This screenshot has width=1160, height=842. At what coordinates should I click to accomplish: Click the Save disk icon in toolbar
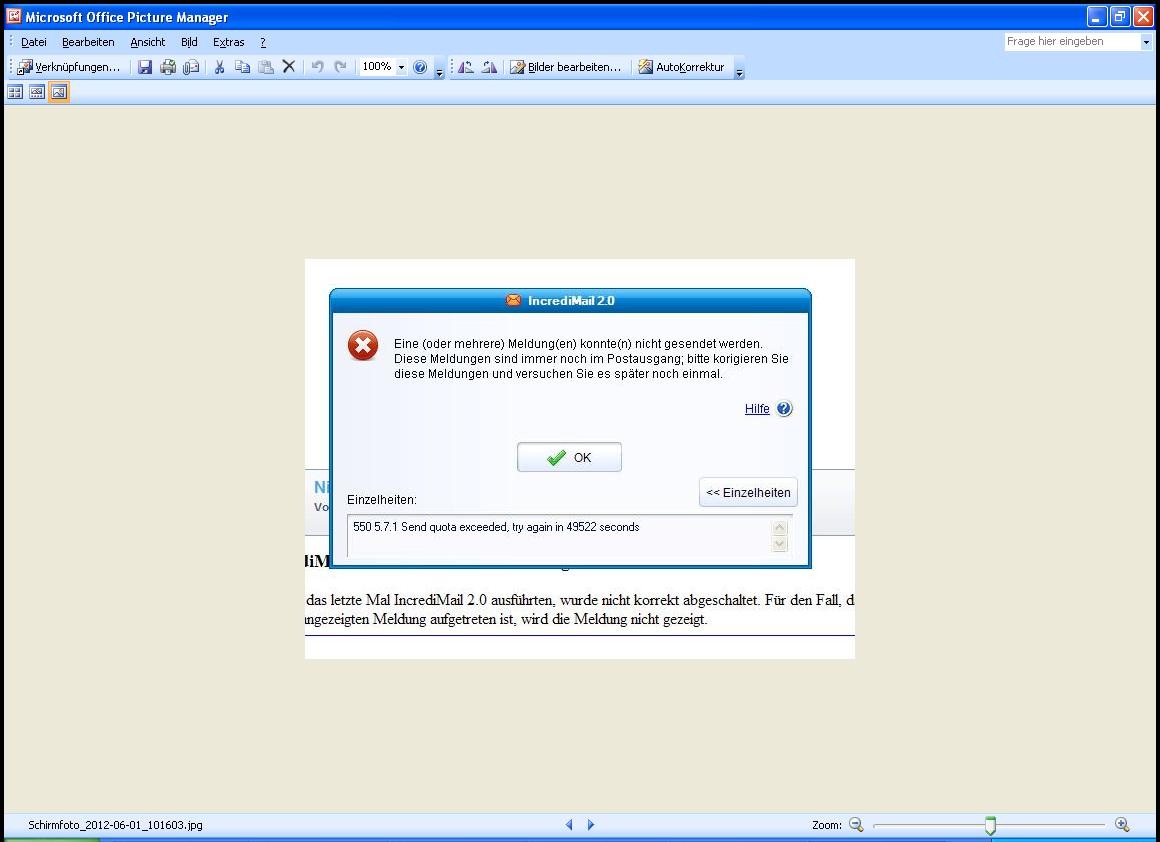[x=145, y=67]
